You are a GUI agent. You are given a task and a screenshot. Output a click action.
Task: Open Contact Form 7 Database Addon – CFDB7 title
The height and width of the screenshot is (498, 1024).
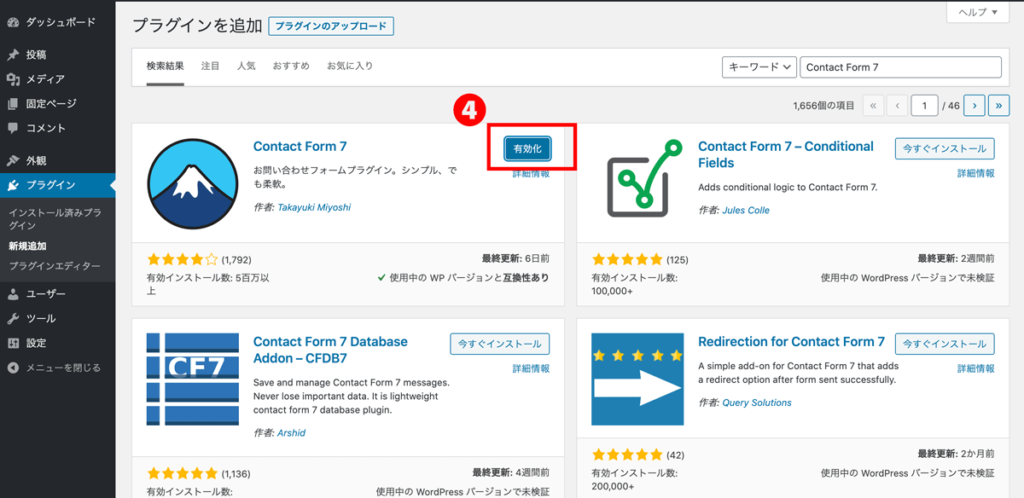coord(330,350)
